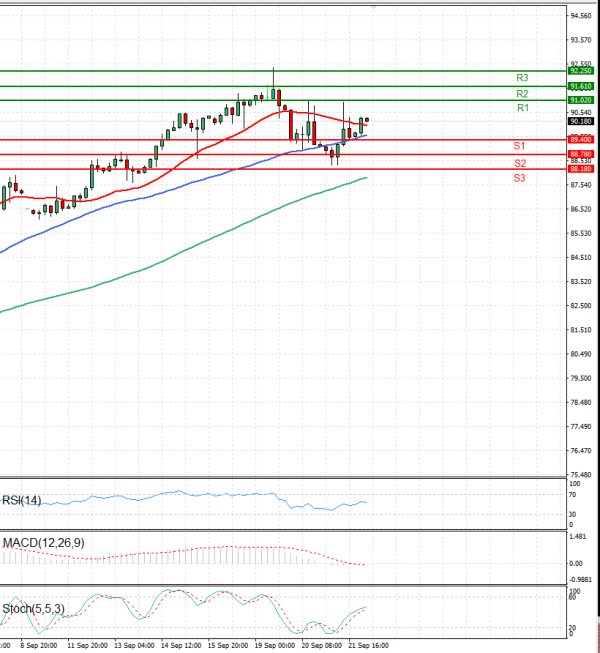The image size is (600, 653).
Task: Click the R2 resistance label
Action: coord(522,94)
